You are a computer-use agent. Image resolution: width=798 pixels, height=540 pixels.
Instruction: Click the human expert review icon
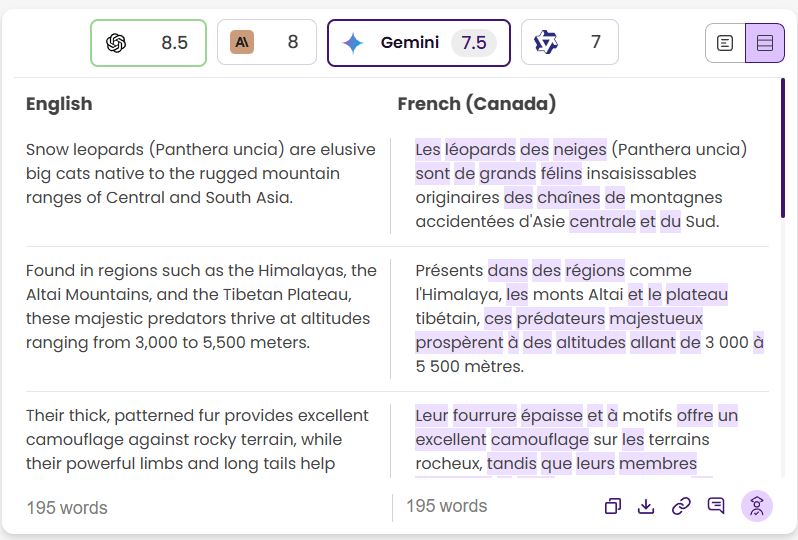tap(757, 506)
